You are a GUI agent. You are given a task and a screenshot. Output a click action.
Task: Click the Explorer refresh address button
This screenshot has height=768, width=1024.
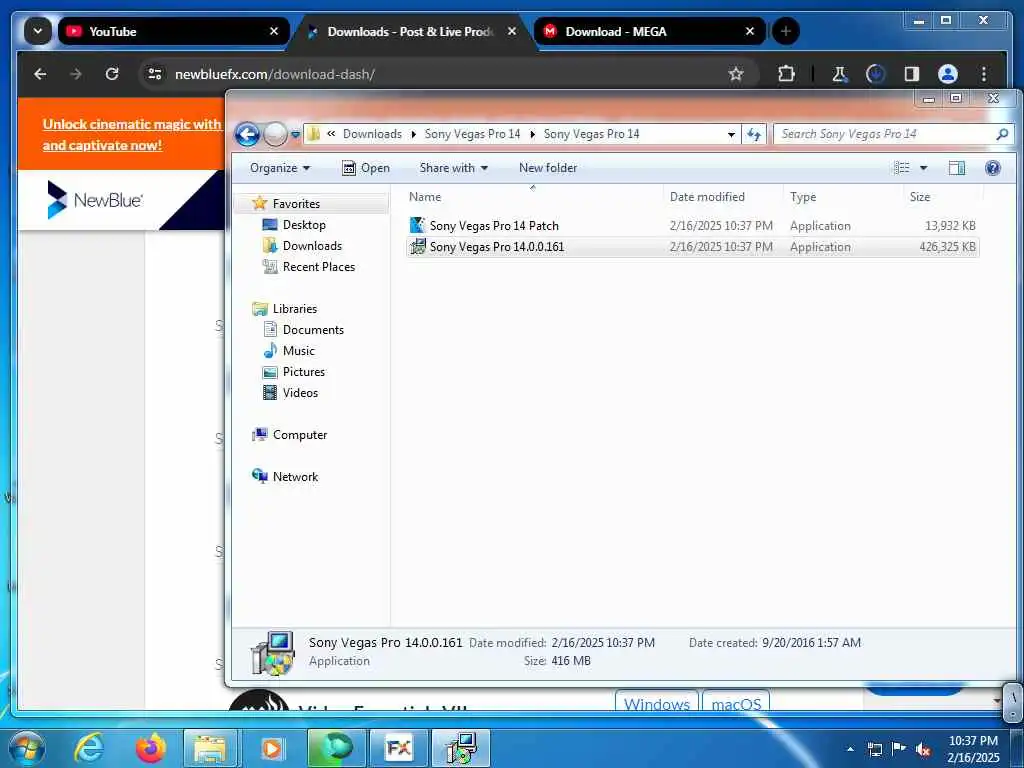pos(754,135)
